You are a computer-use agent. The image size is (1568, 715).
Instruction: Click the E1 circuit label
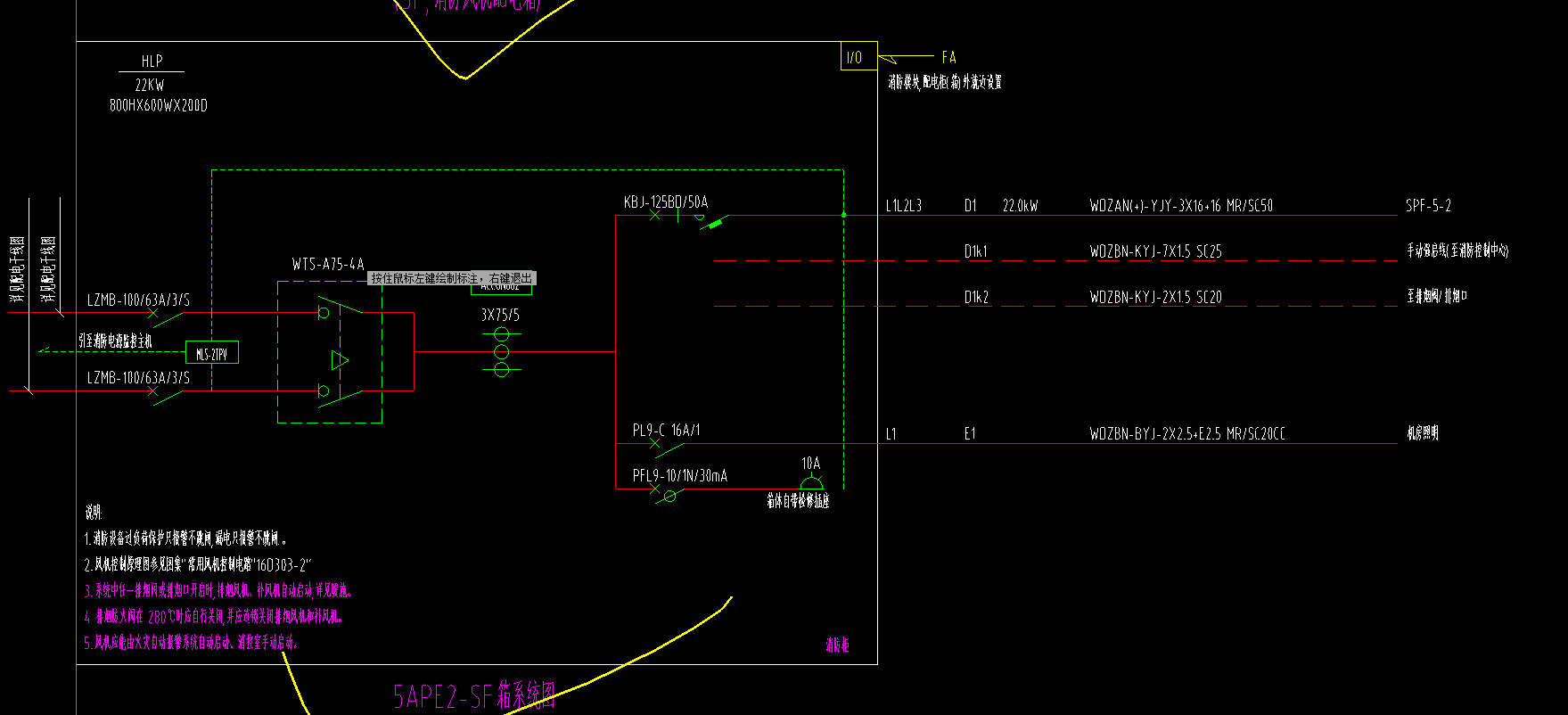[x=970, y=434]
